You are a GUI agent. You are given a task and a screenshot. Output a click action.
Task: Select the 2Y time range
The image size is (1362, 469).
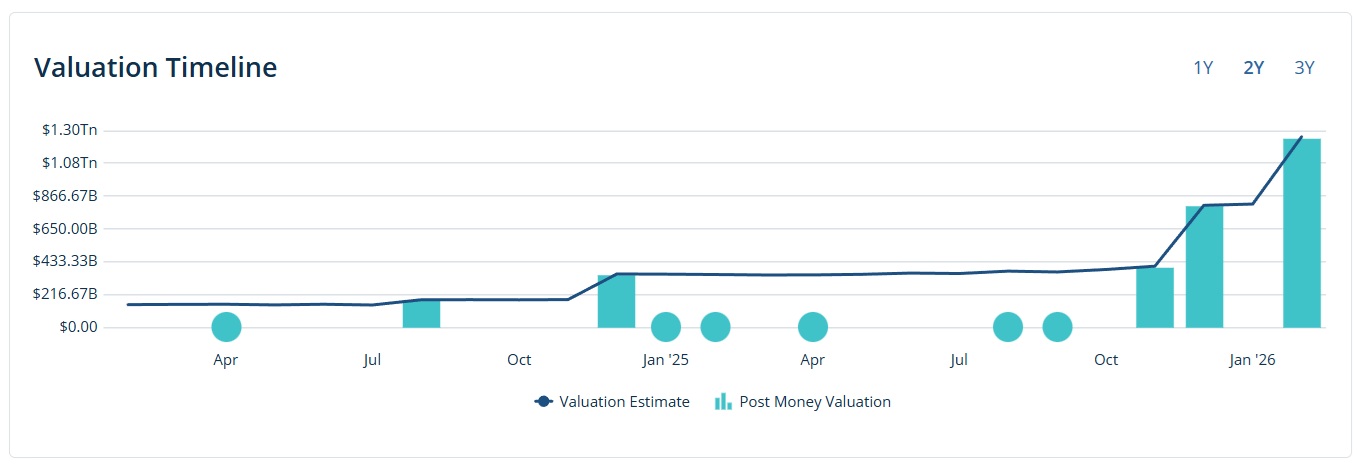(1254, 68)
